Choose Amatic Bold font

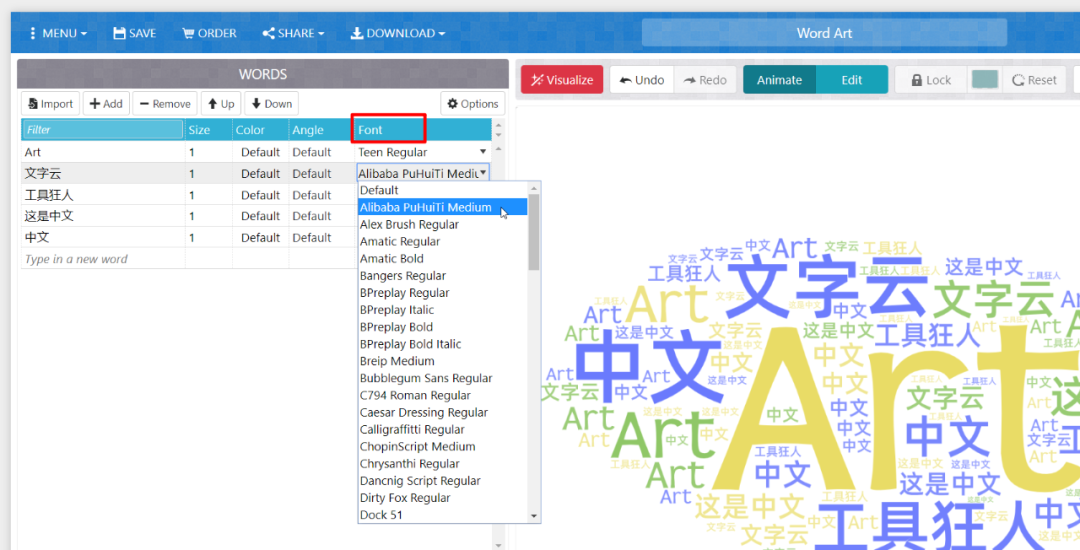coord(443,259)
